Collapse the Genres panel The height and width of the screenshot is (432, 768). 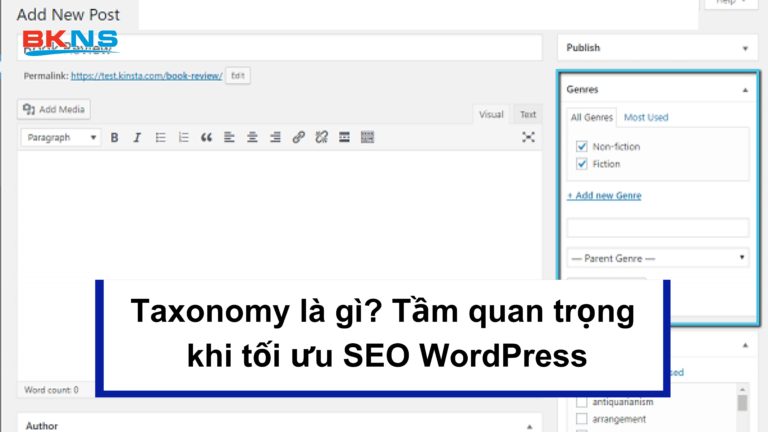pos(745,90)
